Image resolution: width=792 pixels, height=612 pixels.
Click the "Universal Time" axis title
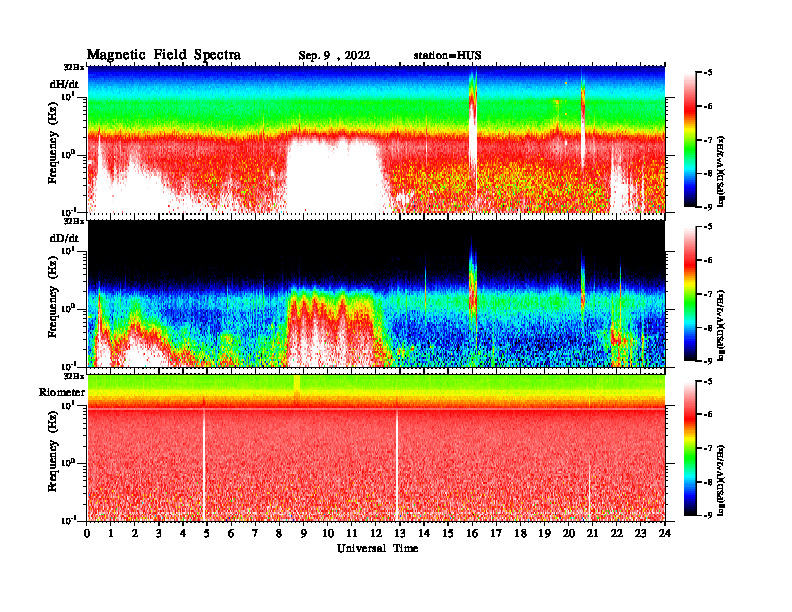pyautogui.click(x=377, y=548)
